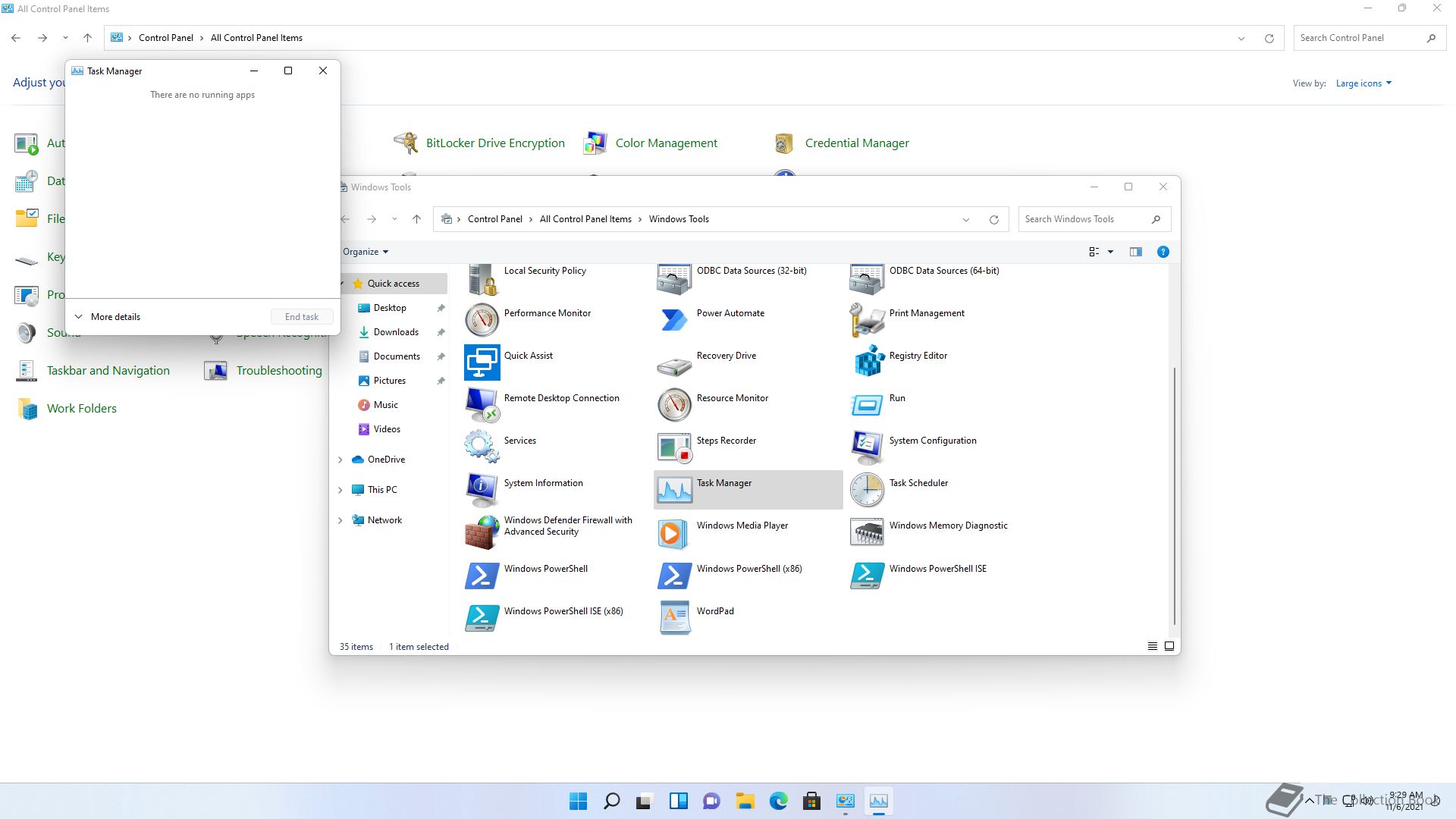Launch Quick Assist icon

tap(482, 362)
